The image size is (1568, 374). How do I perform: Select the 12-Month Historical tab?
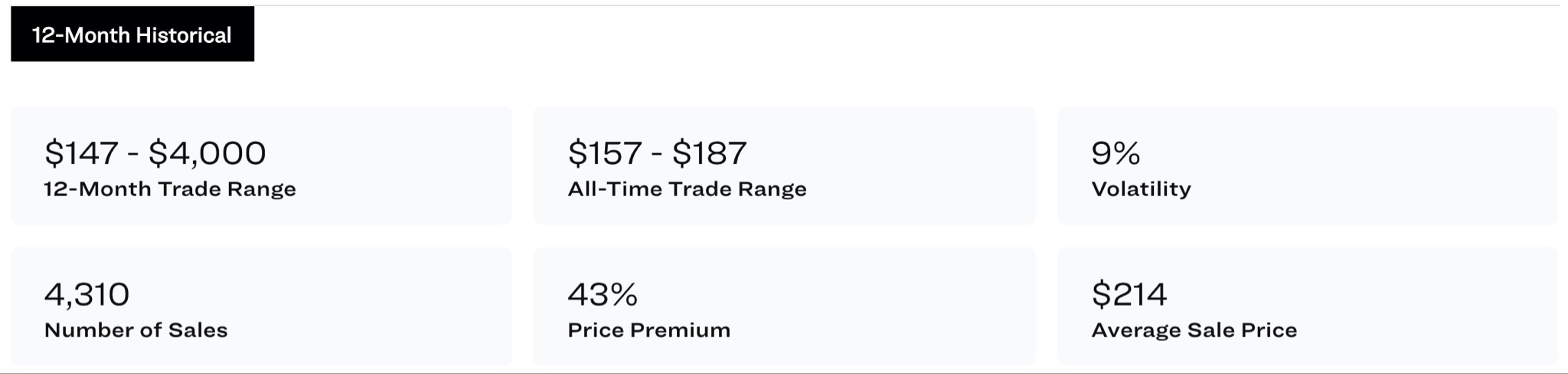tap(132, 34)
